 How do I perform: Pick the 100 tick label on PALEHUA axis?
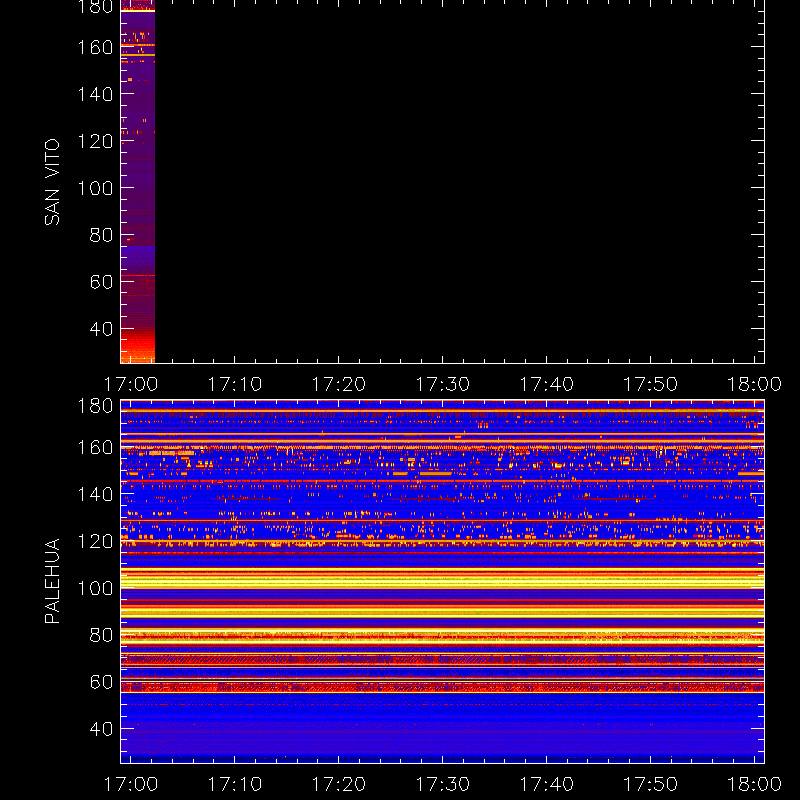tap(95, 588)
